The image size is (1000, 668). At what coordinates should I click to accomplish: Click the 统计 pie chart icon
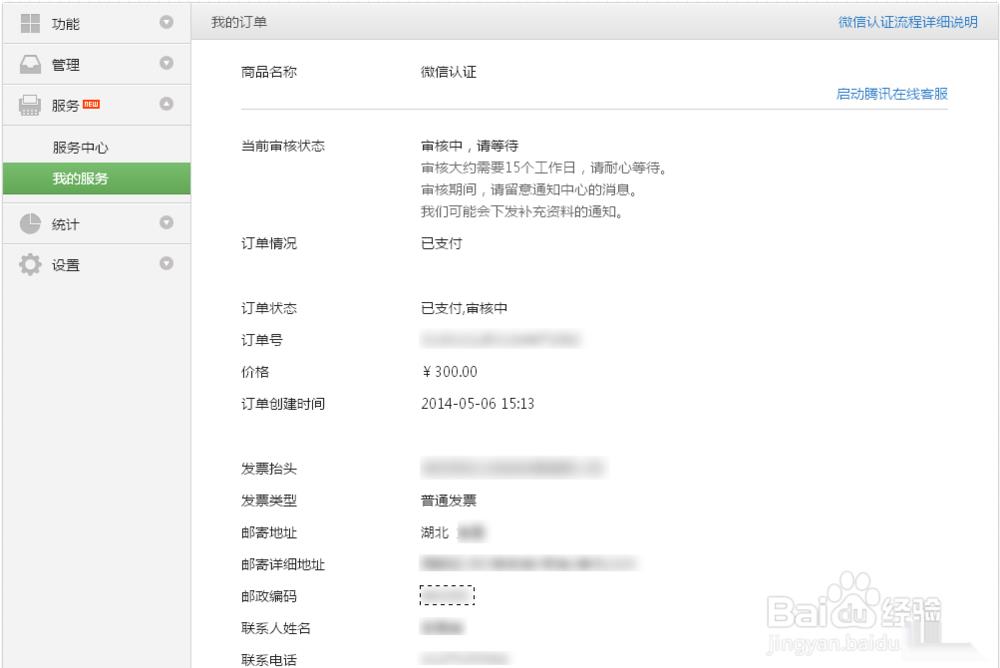pos(30,223)
